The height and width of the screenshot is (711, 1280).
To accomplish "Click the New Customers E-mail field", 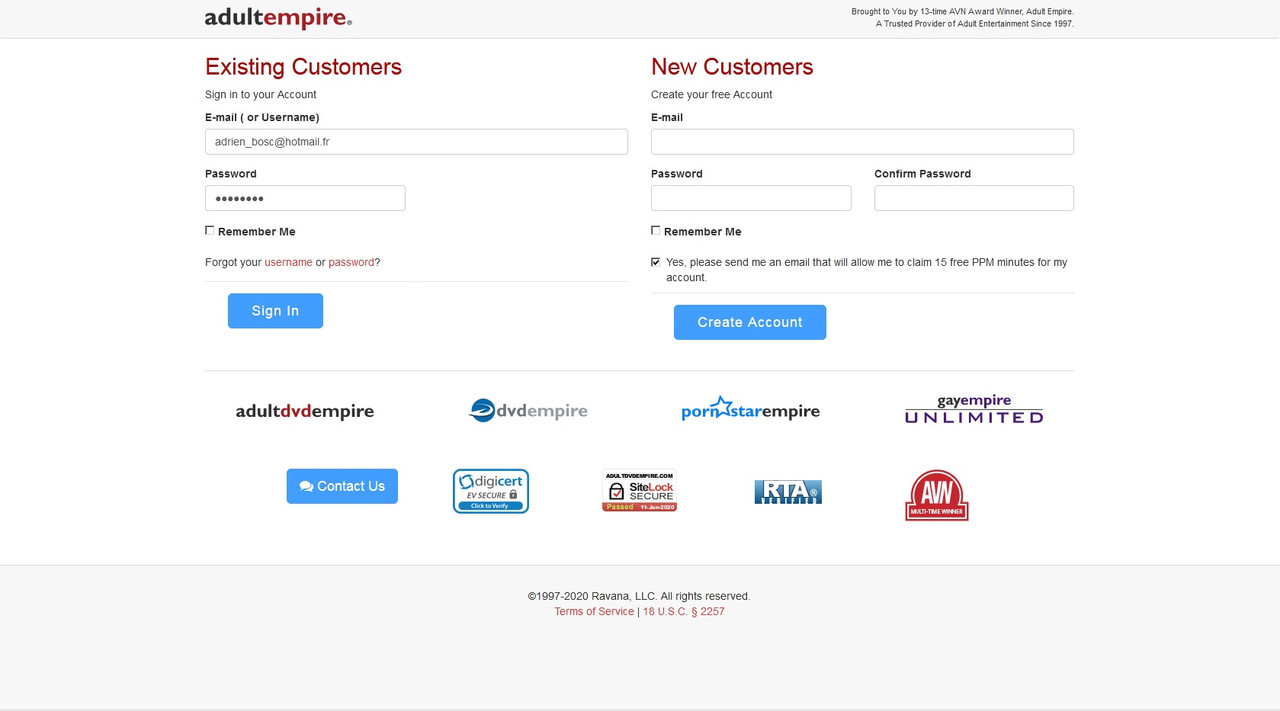I will (862, 142).
